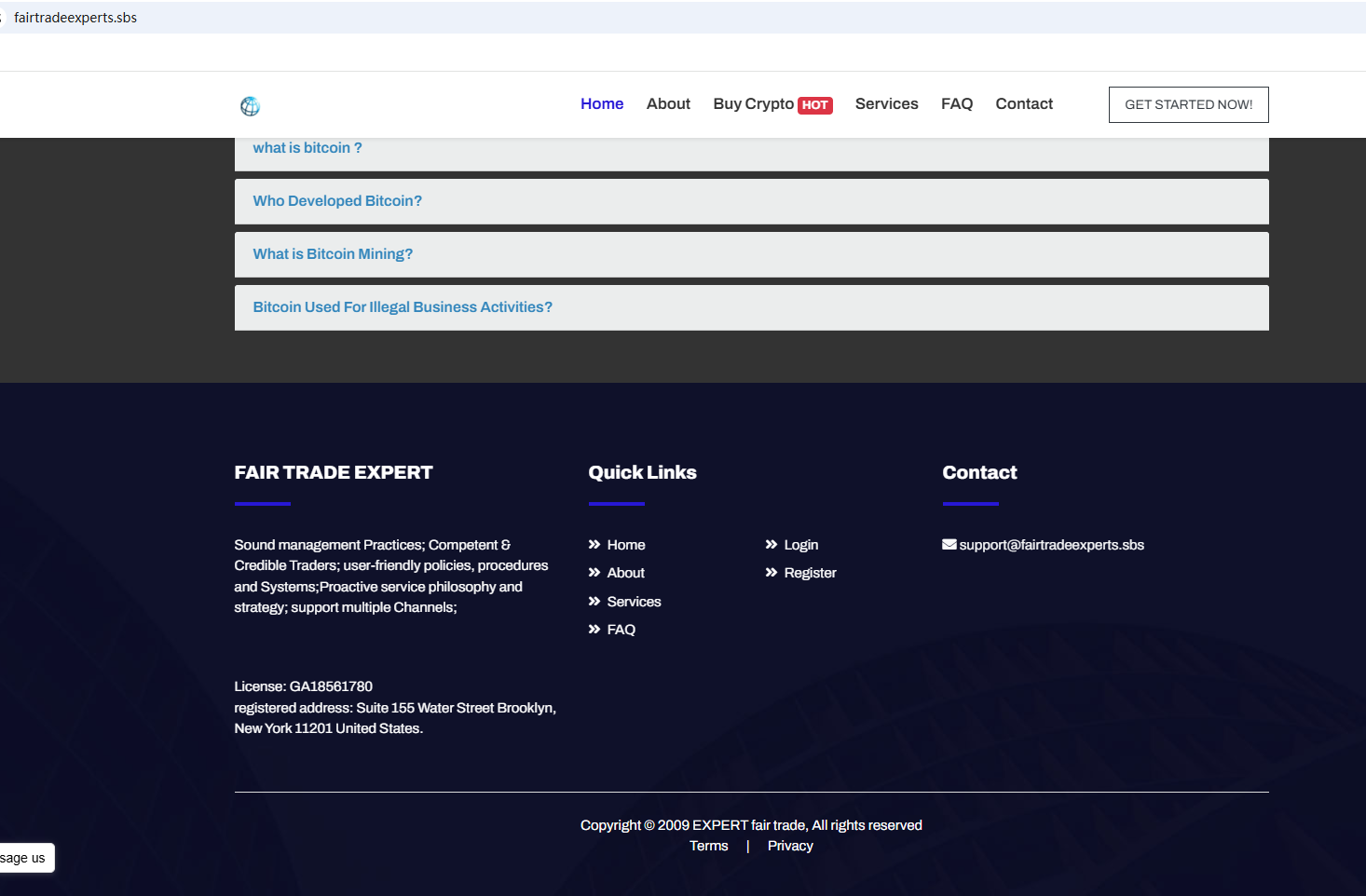1366x896 pixels.
Task: Click the double-chevron icon next to Login
Action: [772, 545]
